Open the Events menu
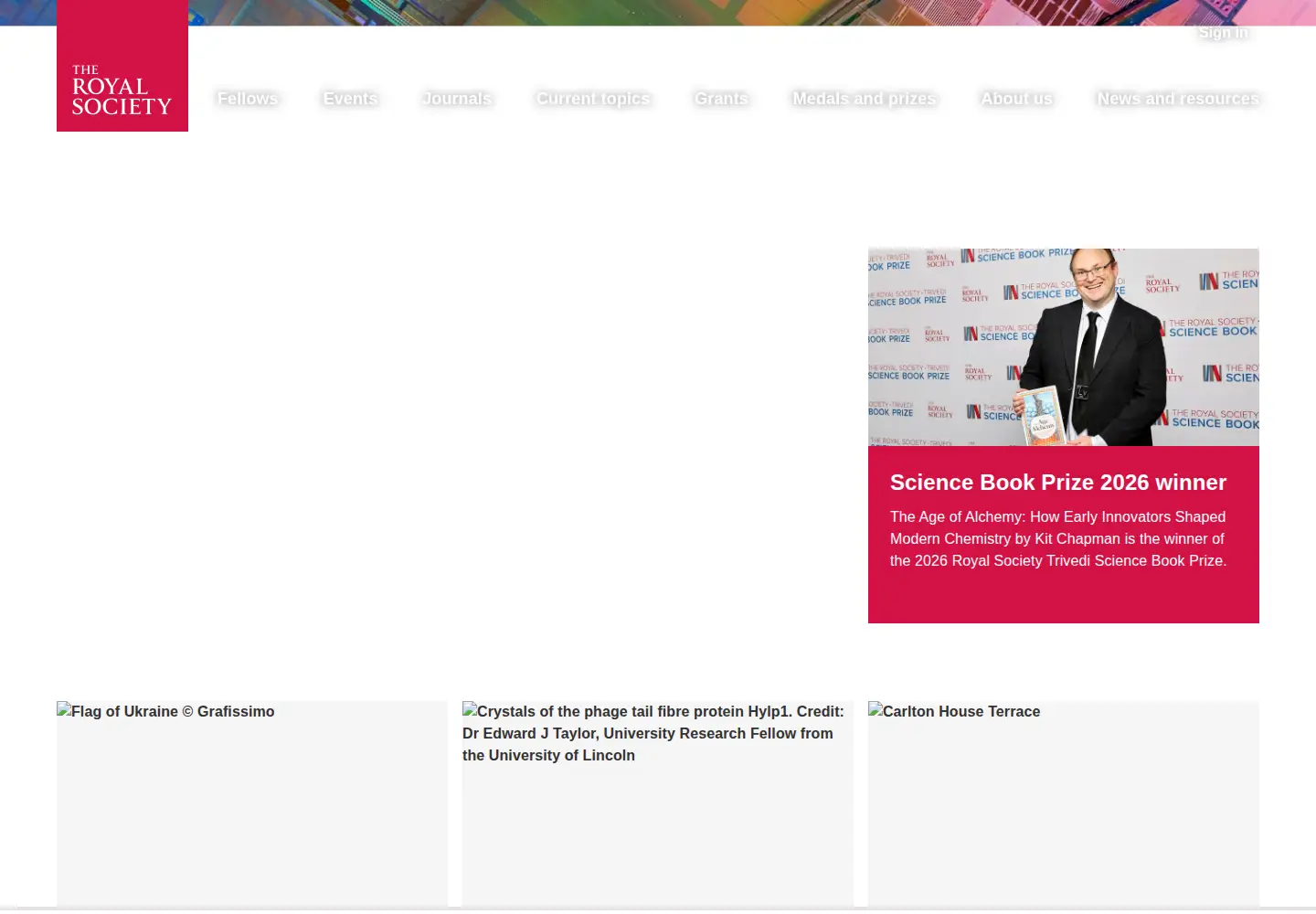Image resolution: width=1316 pixels, height=914 pixels. (350, 99)
